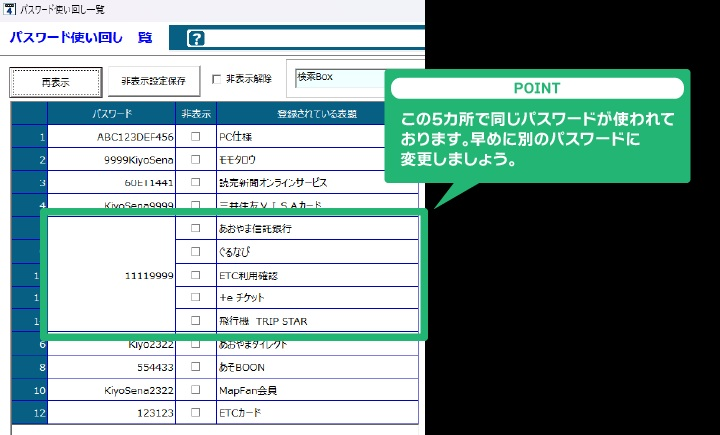Check hide box for ETCカード row
720x435 pixels.
(x=196, y=412)
